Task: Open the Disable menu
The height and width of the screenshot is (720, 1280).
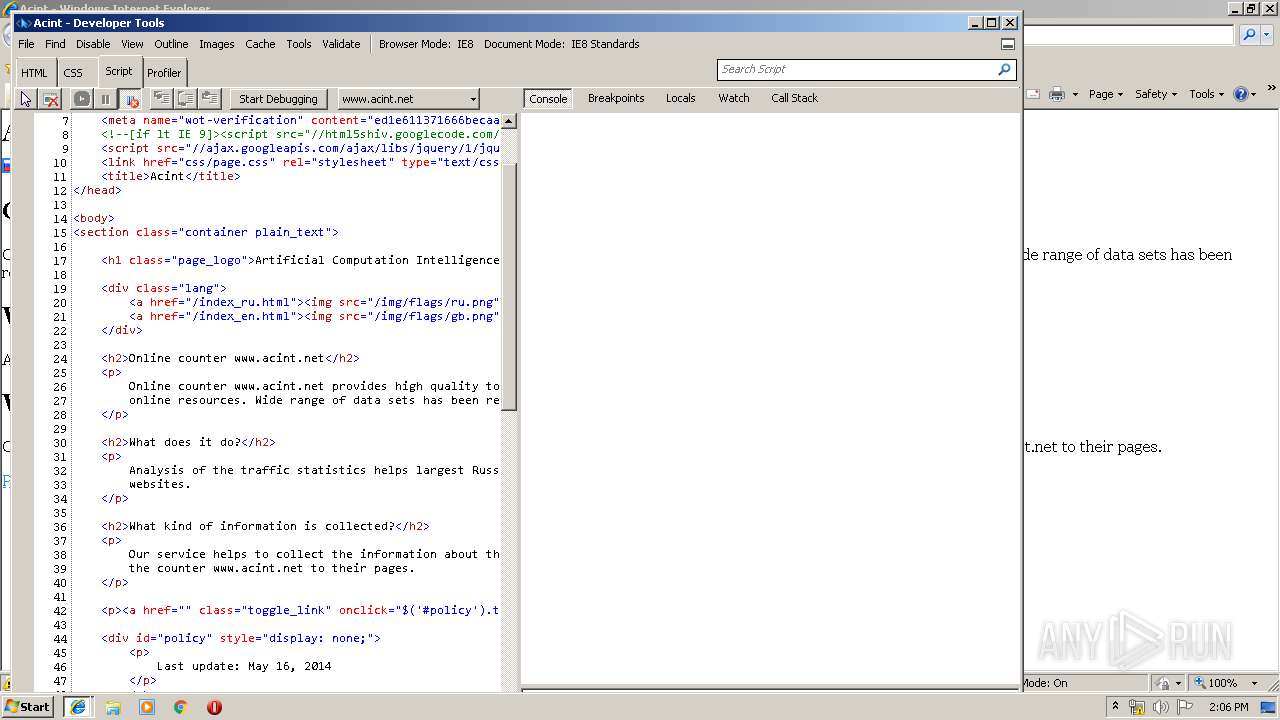Action: (93, 44)
